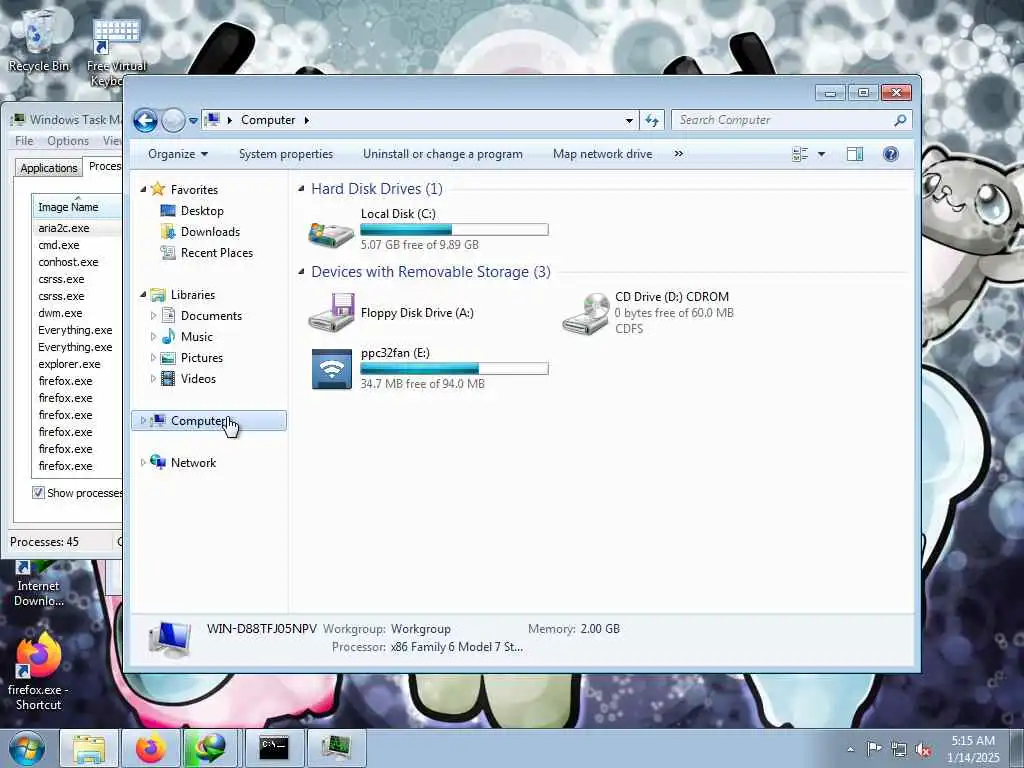Select Downloads under Favorites
This screenshot has width=1024, height=768.
[210, 232]
